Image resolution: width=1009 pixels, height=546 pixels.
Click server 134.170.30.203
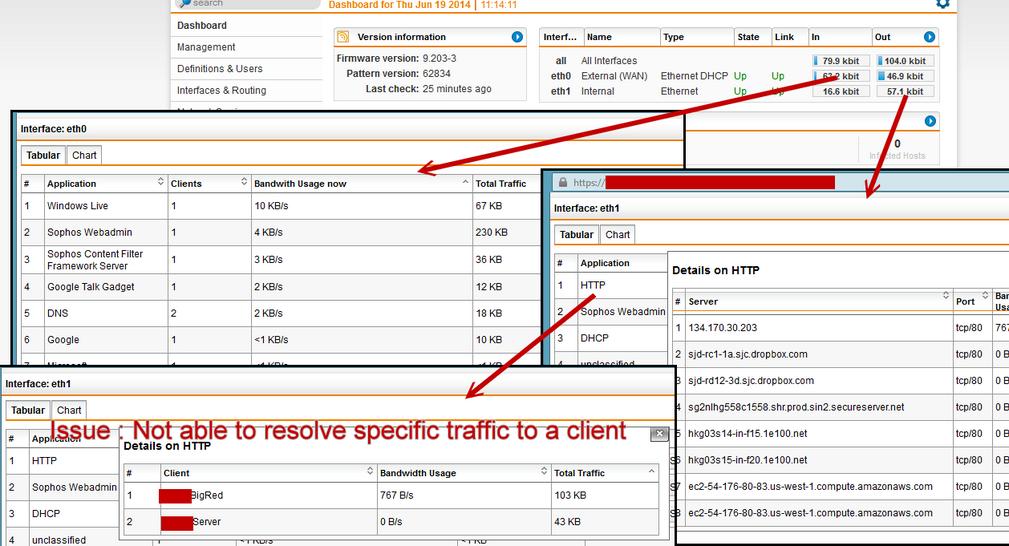click(723, 328)
